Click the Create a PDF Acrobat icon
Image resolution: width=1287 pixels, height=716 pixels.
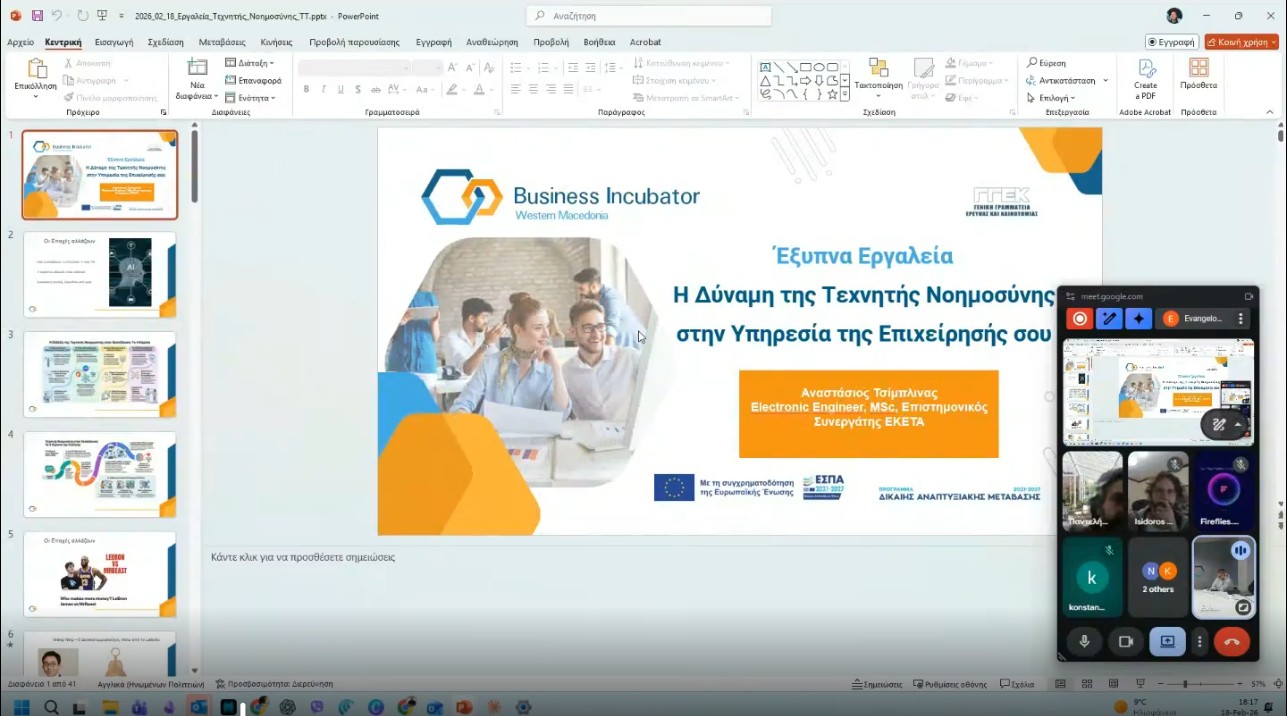click(1145, 70)
